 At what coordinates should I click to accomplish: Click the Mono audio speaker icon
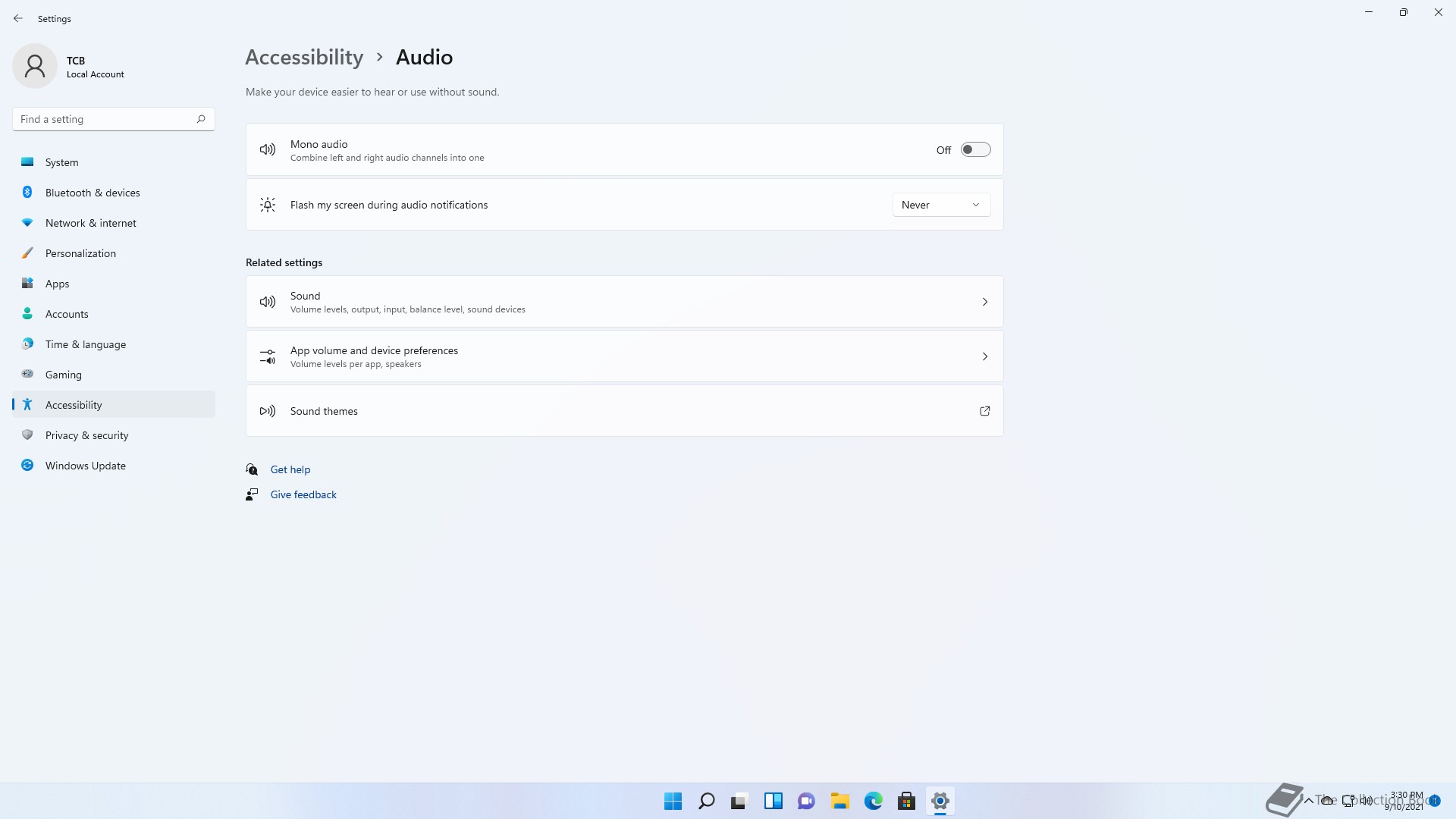pos(268,149)
